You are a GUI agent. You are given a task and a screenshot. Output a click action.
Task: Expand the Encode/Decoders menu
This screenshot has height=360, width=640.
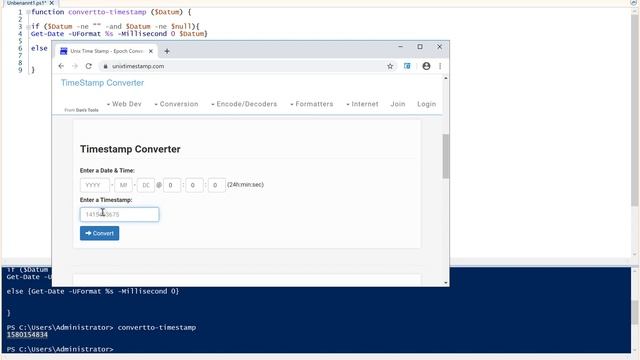click(x=244, y=104)
